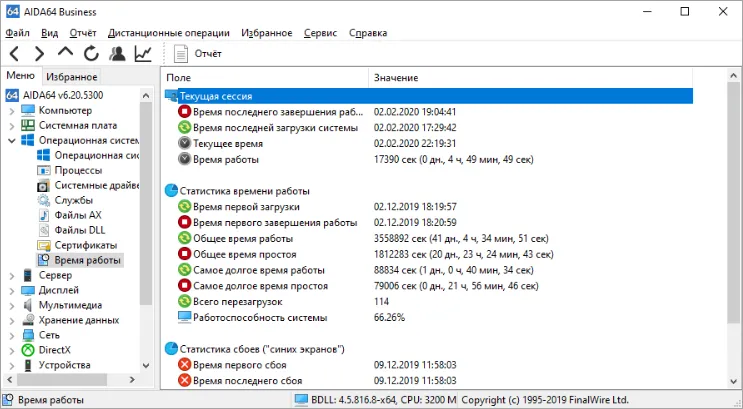Viewport: 743px width, 409px height.
Task: Select the Работоспособность системы row
Action: [428, 318]
